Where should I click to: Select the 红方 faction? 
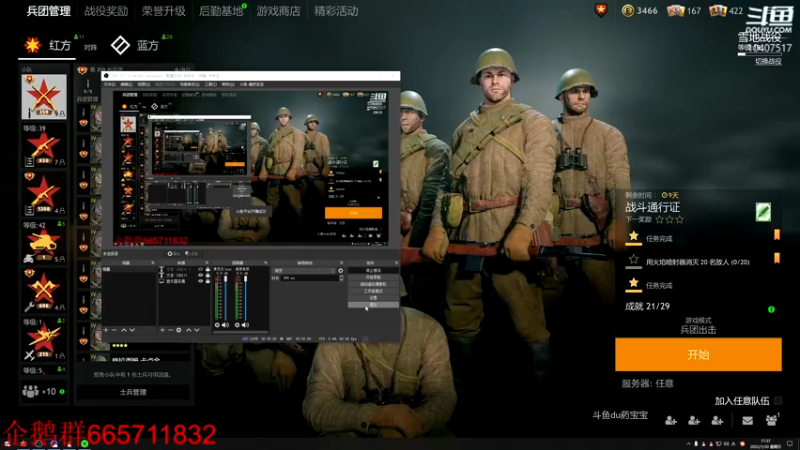pos(47,45)
